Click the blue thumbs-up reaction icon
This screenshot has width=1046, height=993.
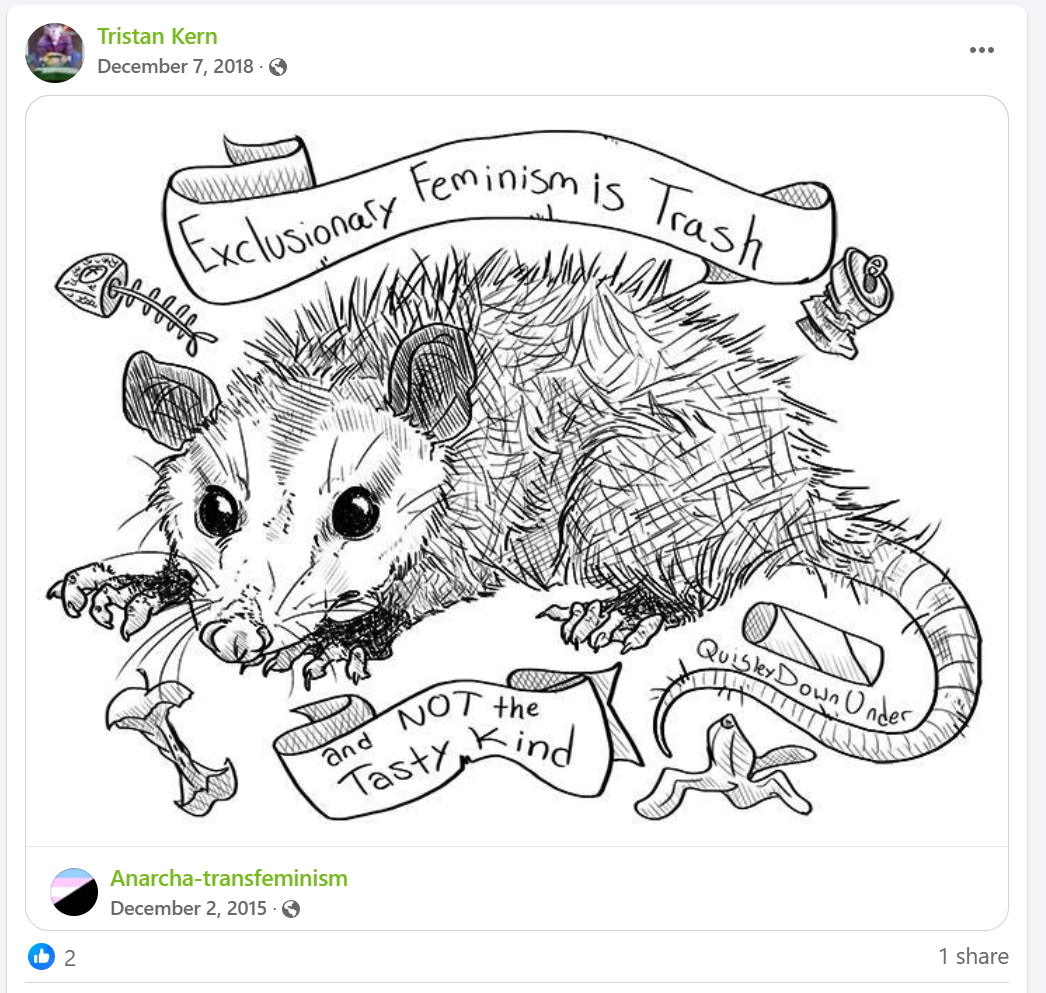tap(41, 956)
